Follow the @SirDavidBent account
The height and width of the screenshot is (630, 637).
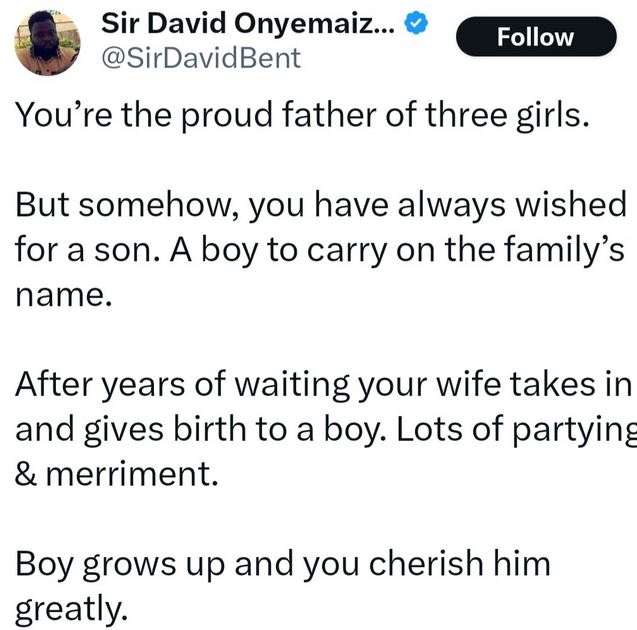point(536,37)
